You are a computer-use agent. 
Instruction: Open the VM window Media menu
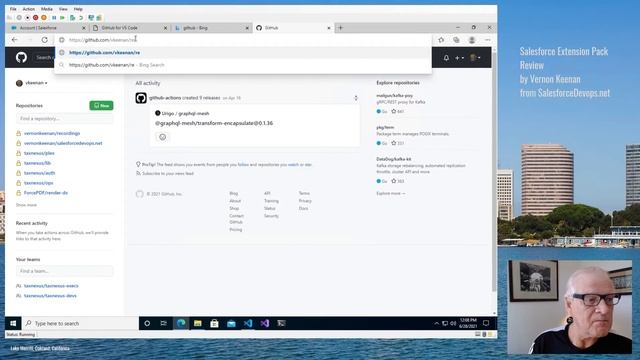[47, 9]
